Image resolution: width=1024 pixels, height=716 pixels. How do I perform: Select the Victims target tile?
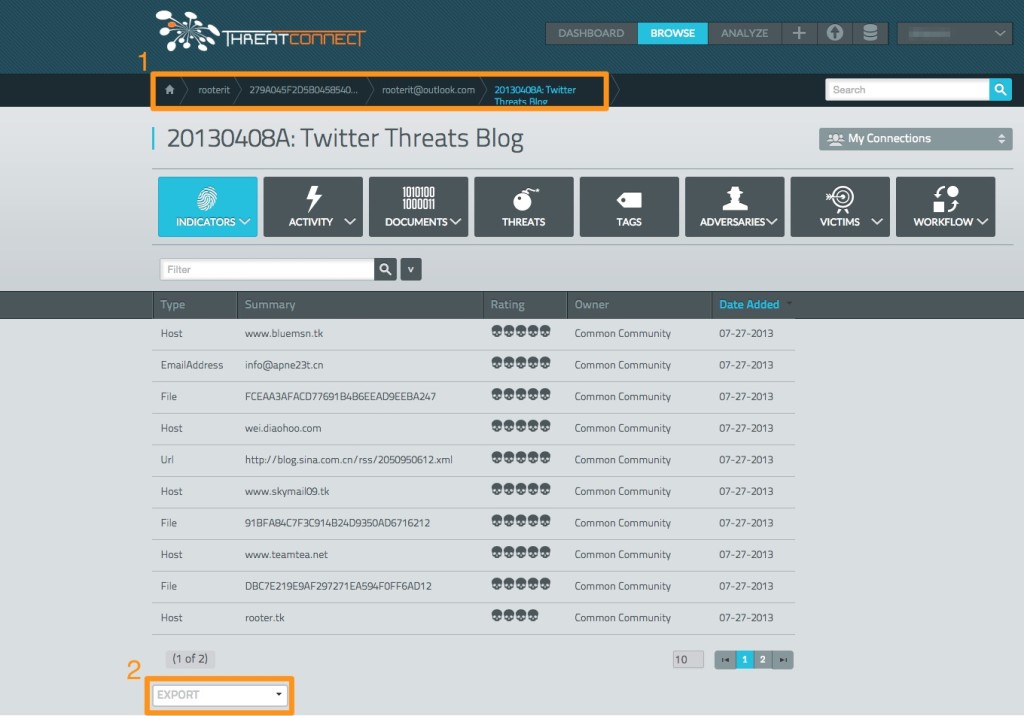[840, 206]
